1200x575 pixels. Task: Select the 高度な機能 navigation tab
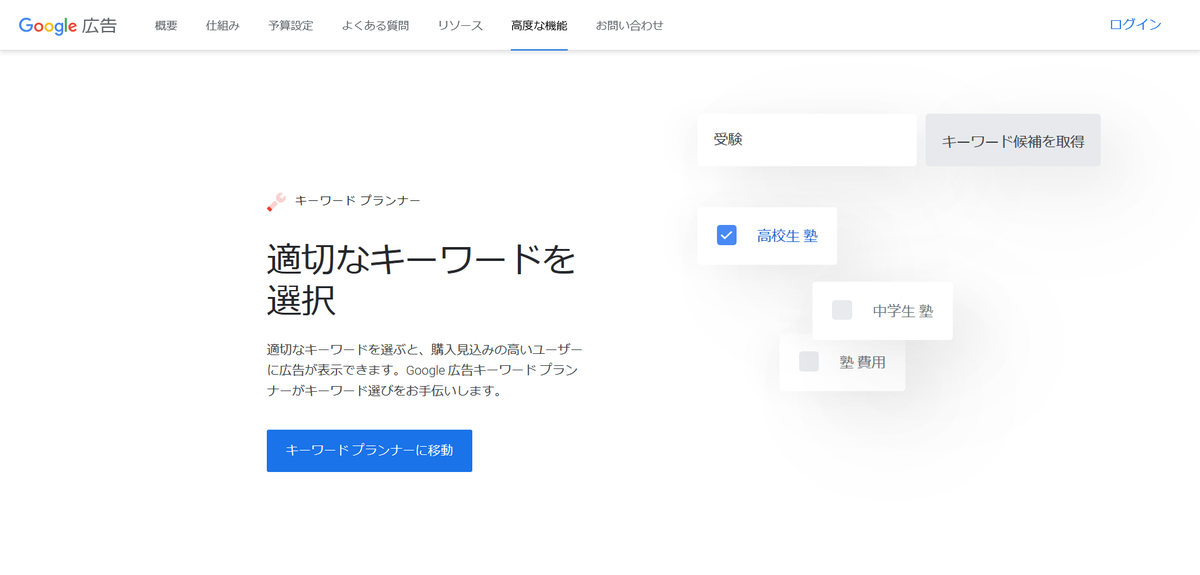539,25
